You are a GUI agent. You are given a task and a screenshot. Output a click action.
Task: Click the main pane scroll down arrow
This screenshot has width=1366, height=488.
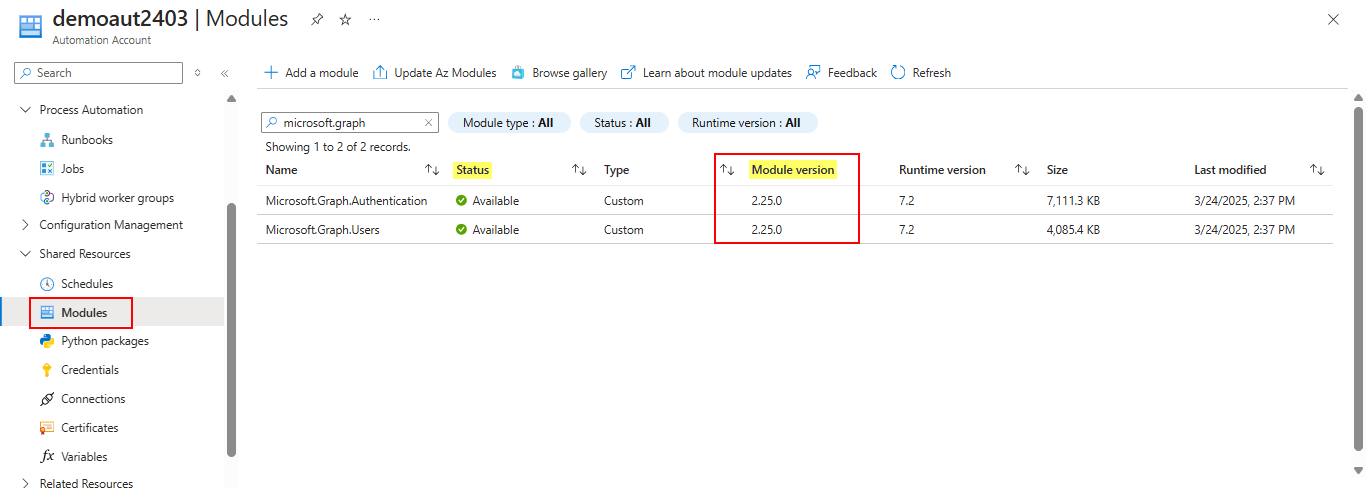[x=1357, y=469]
